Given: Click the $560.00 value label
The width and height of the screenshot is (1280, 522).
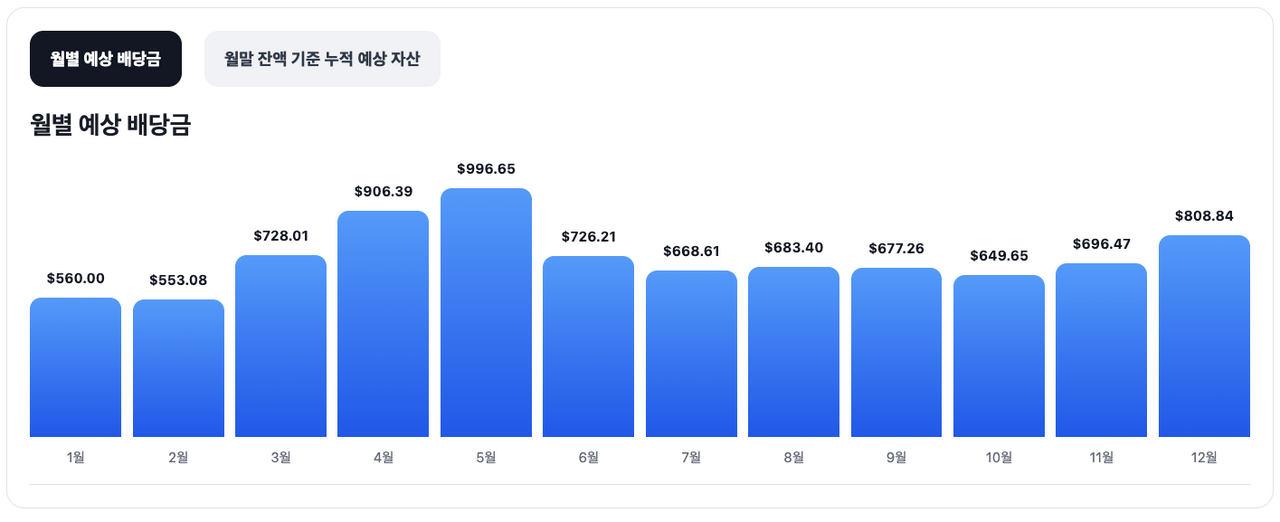Looking at the screenshot, I should point(75,279).
